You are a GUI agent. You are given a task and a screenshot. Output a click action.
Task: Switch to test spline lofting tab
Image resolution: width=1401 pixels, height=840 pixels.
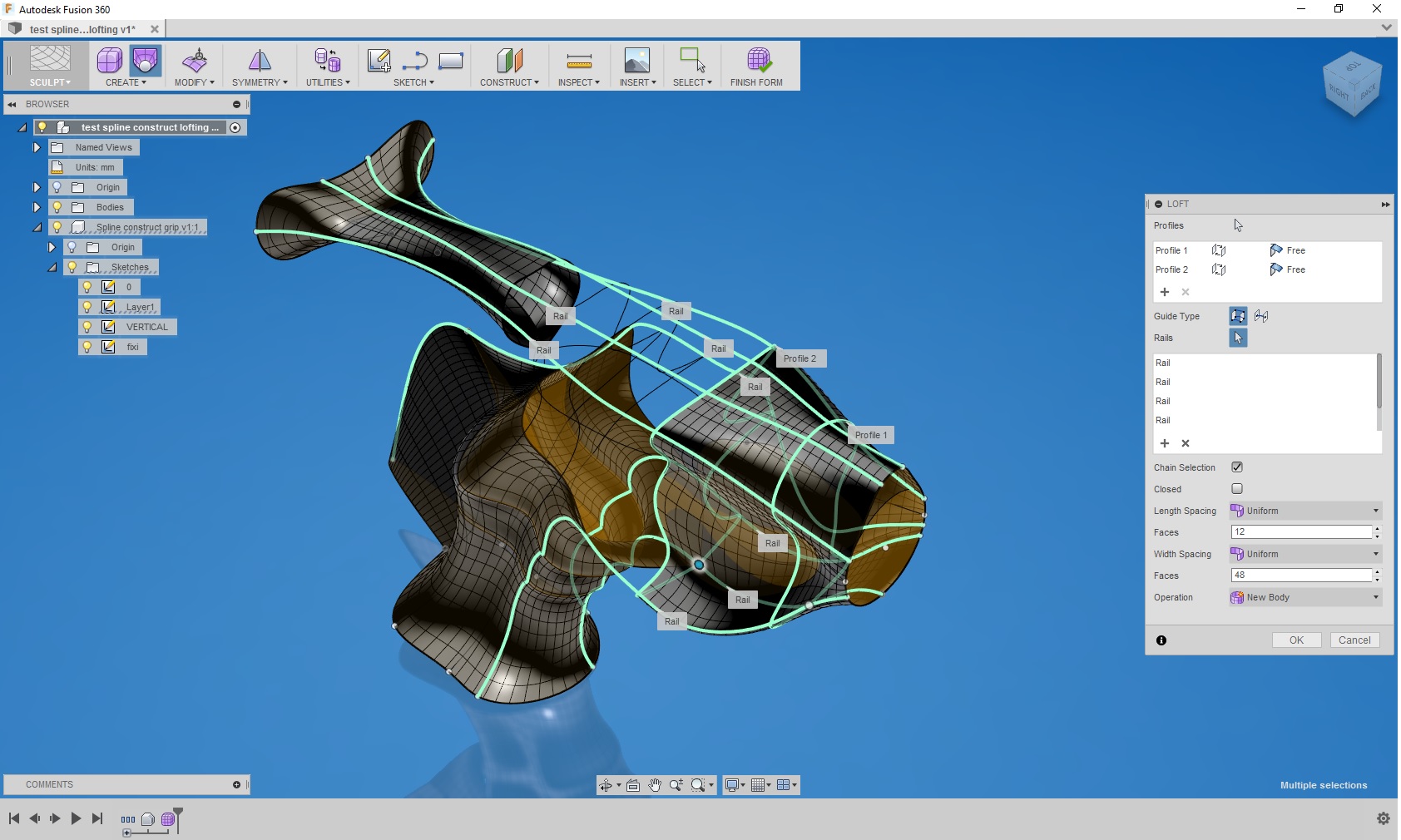(x=82, y=29)
